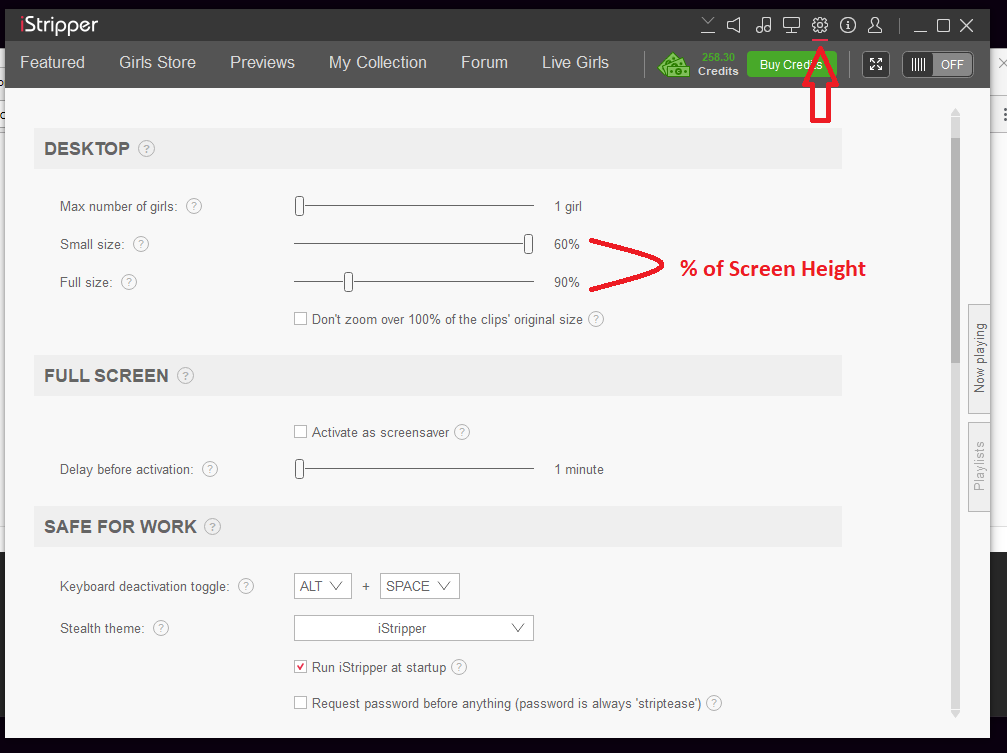The image size is (1007, 753).
Task: Enable Don't zoom over 100% checkbox
Action: pyautogui.click(x=300, y=319)
